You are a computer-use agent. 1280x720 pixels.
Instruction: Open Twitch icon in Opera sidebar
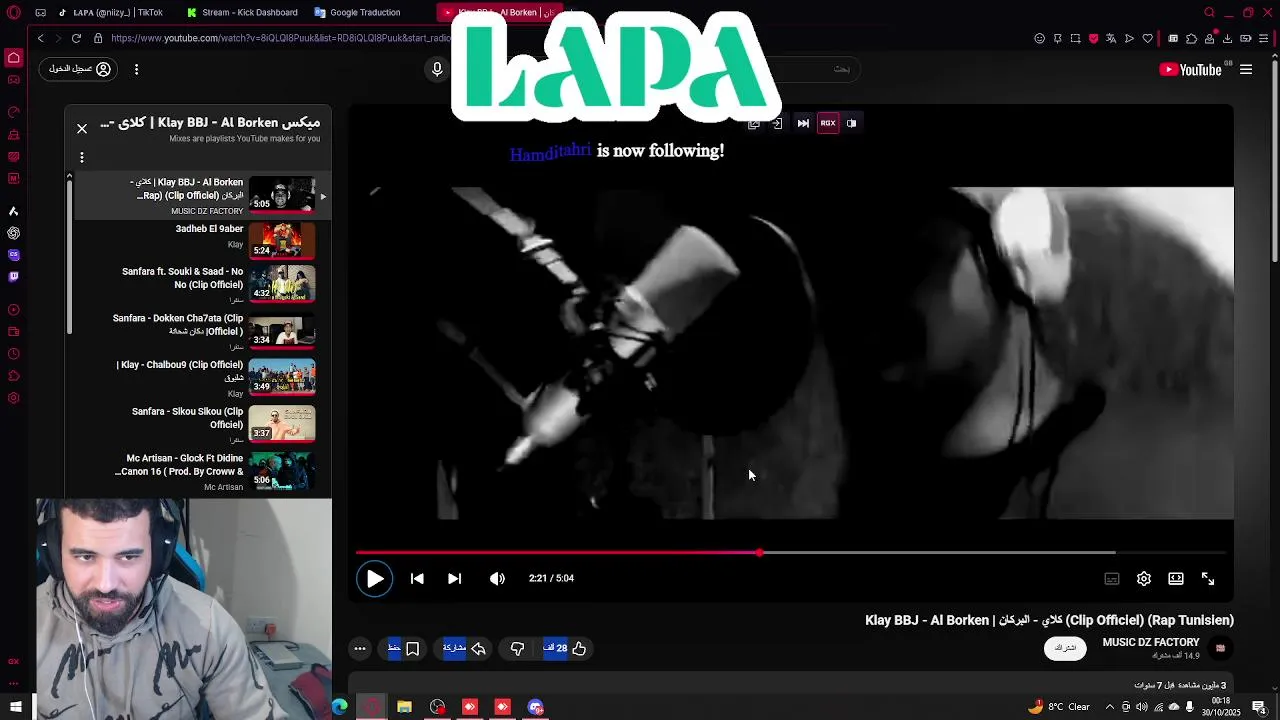(x=13, y=276)
